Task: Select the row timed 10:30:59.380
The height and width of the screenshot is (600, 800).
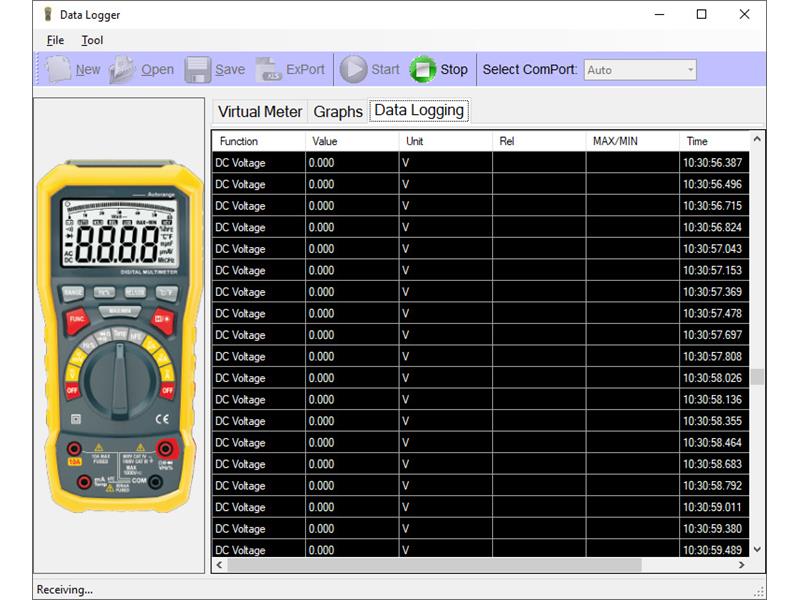Action: (x=481, y=529)
